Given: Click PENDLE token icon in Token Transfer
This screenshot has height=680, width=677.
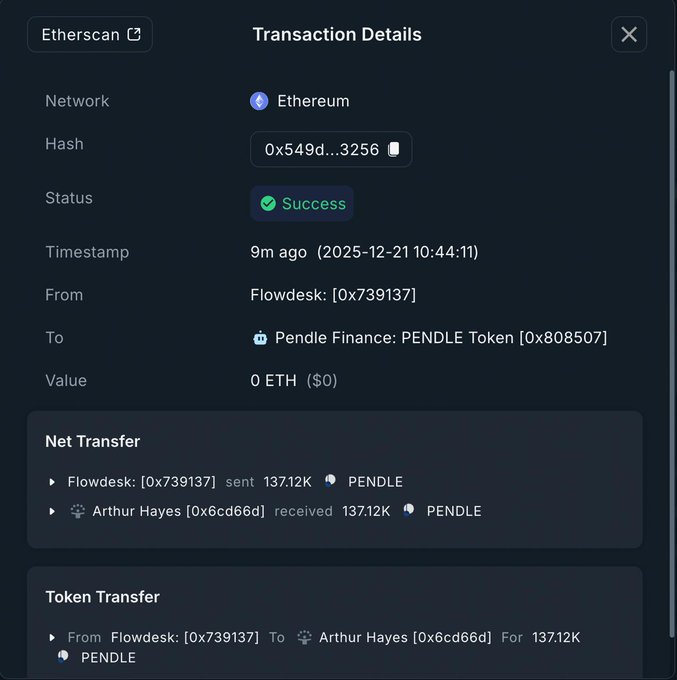Looking at the screenshot, I should click(64, 657).
